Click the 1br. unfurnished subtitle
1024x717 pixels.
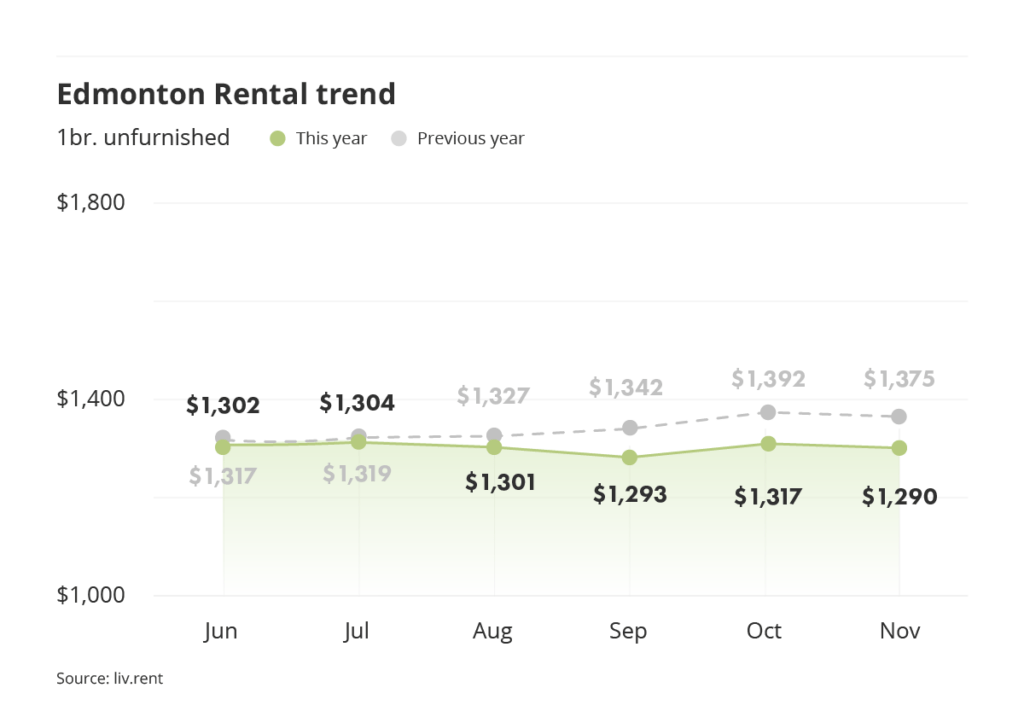pyautogui.click(x=143, y=138)
